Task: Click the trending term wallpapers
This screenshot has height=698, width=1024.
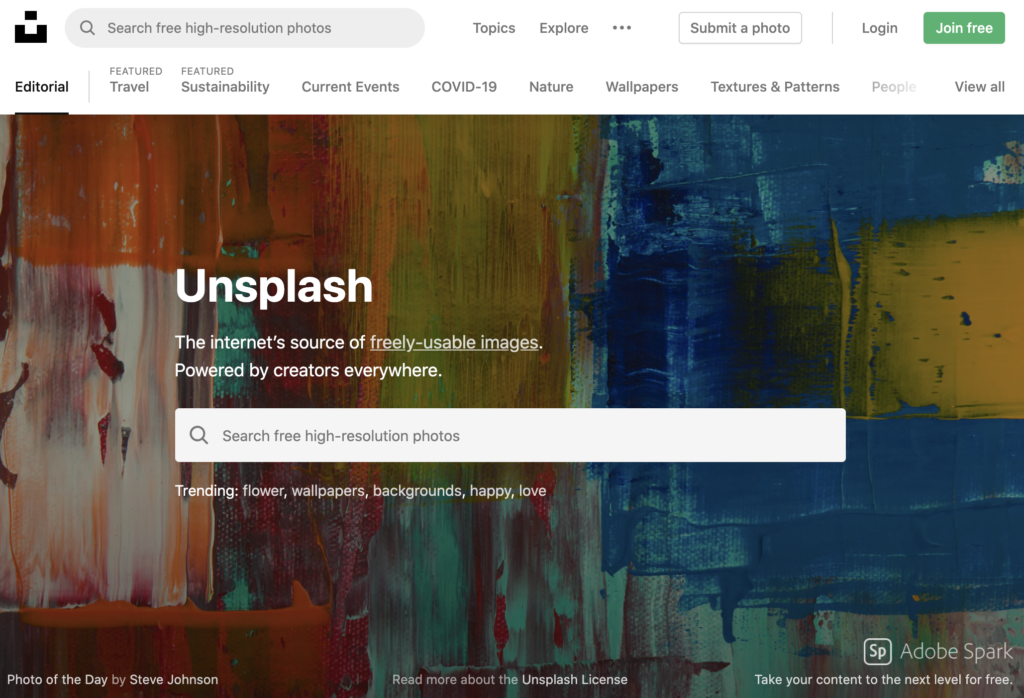Action: pos(328,490)
